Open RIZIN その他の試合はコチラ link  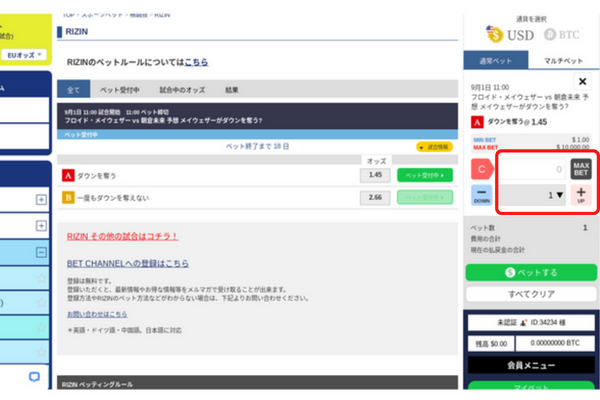(122, 237)
